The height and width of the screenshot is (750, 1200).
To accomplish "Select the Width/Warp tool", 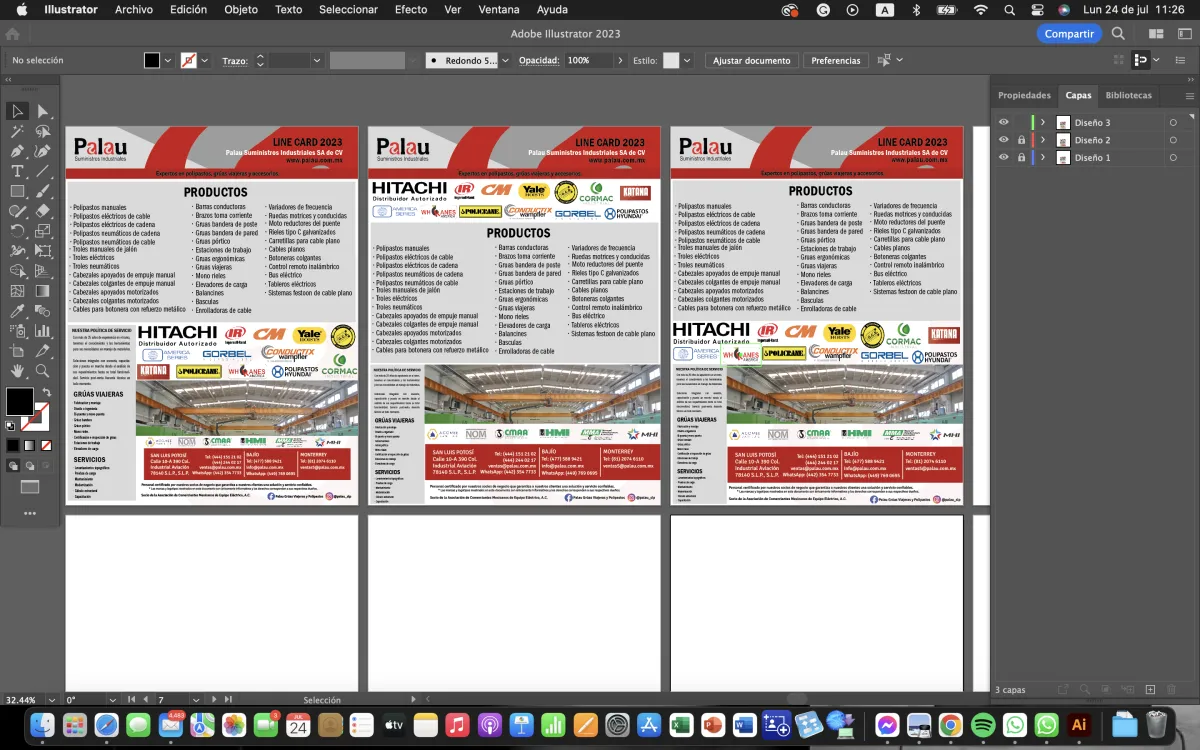I will (17, 251).
